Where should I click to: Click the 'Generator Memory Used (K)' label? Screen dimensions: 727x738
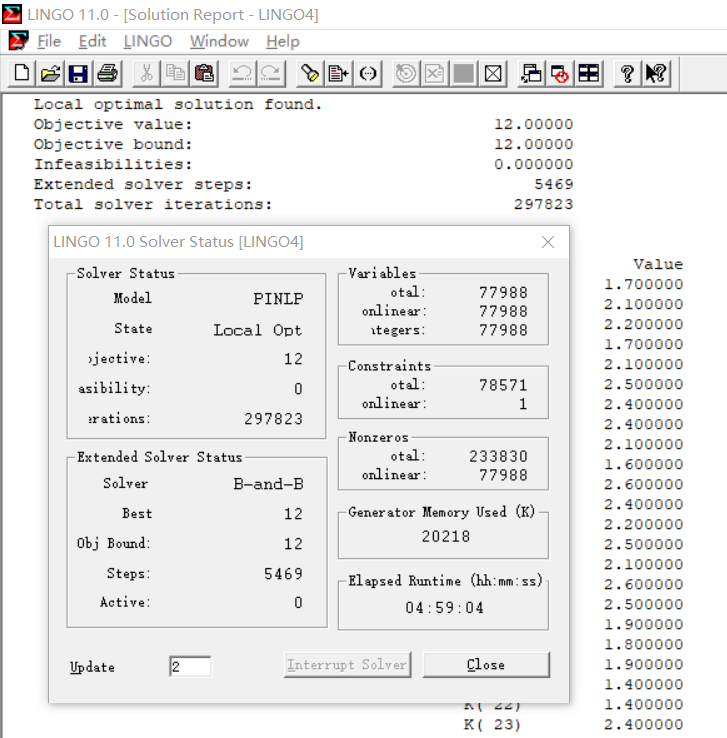tap(442, 512)
